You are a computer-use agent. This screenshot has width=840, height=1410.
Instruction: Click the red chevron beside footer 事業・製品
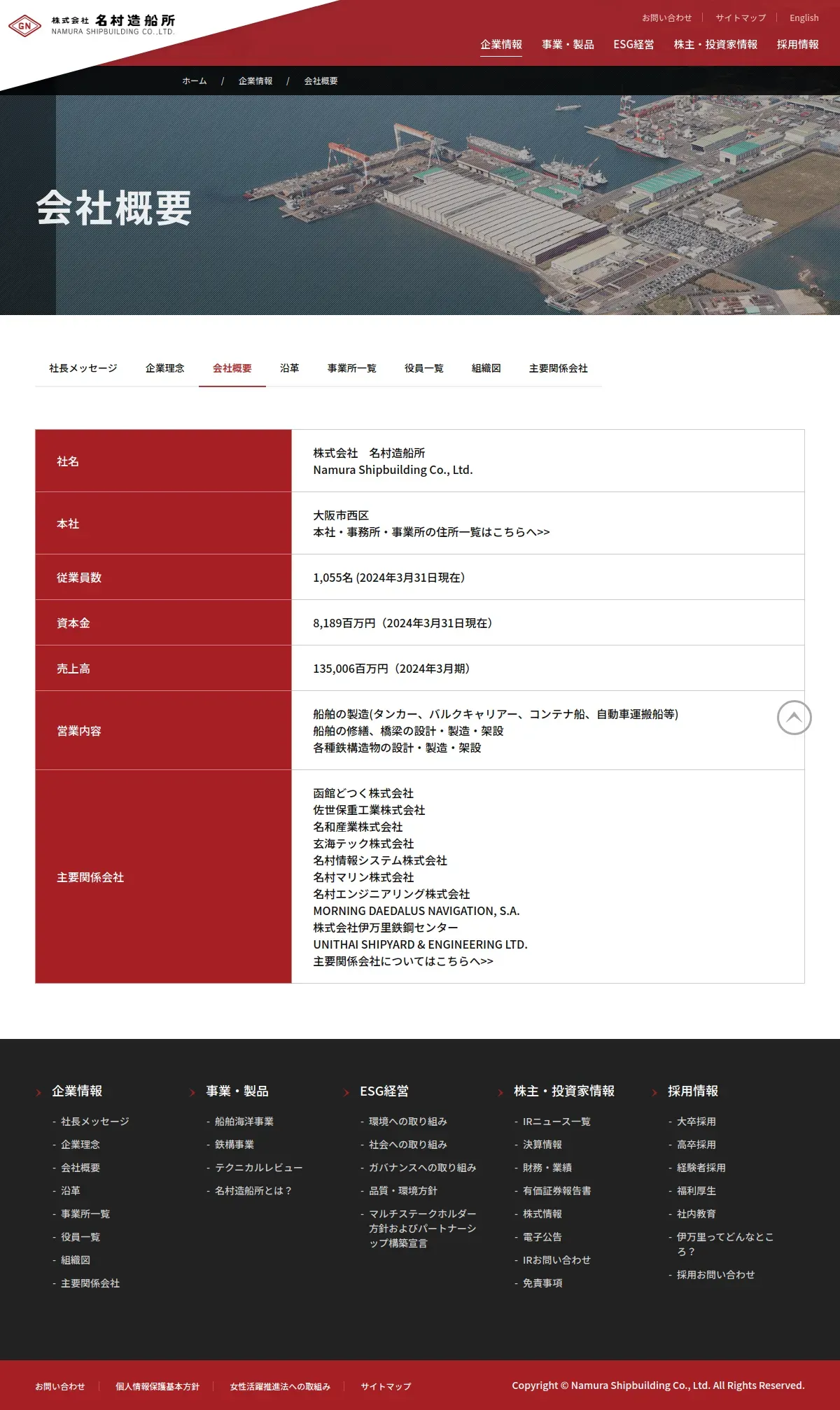coord(192,1092)
